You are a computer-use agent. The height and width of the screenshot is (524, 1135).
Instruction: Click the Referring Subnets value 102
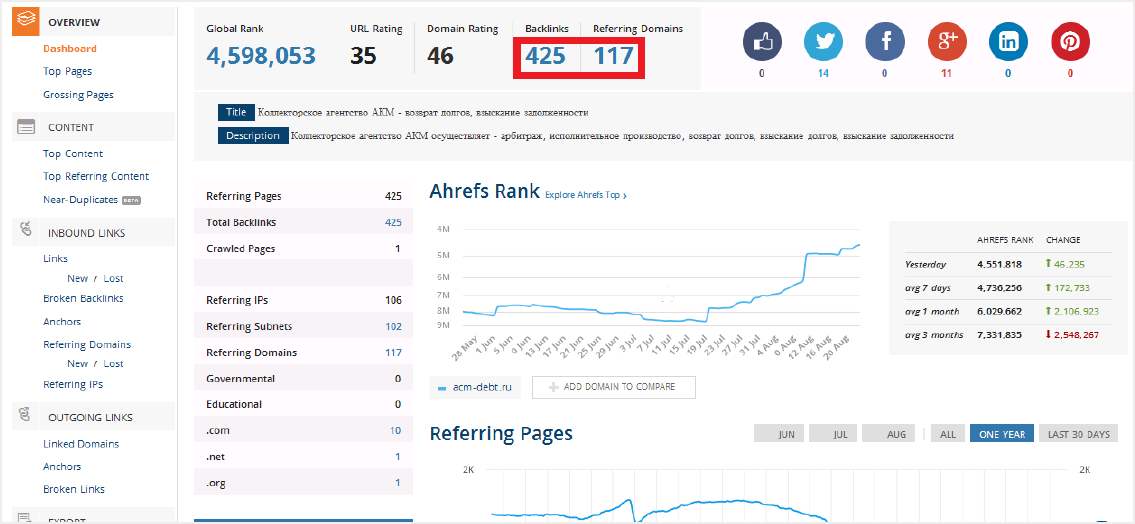click(393, 327)
